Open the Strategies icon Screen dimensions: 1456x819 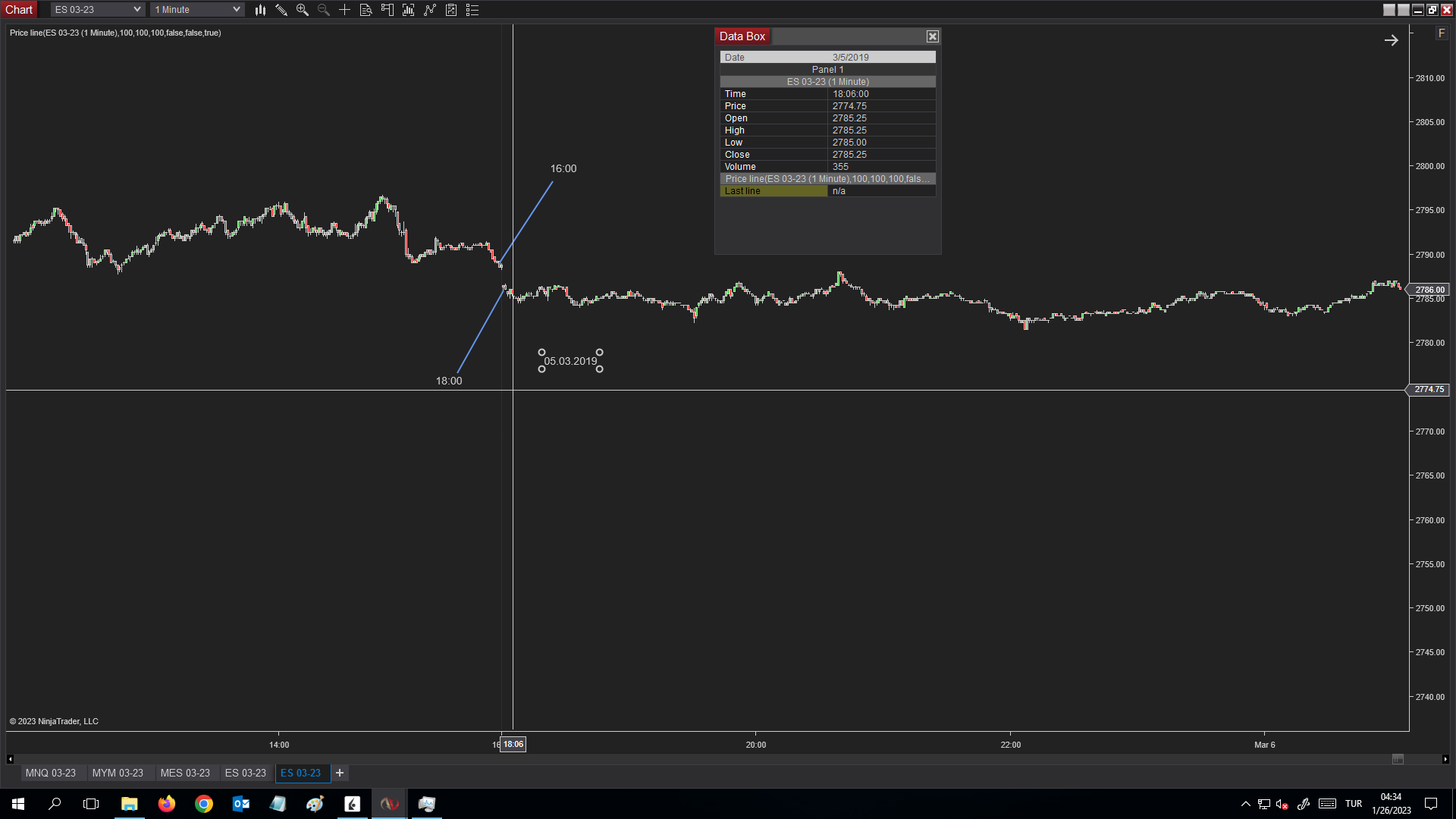(x=430, y=10)
